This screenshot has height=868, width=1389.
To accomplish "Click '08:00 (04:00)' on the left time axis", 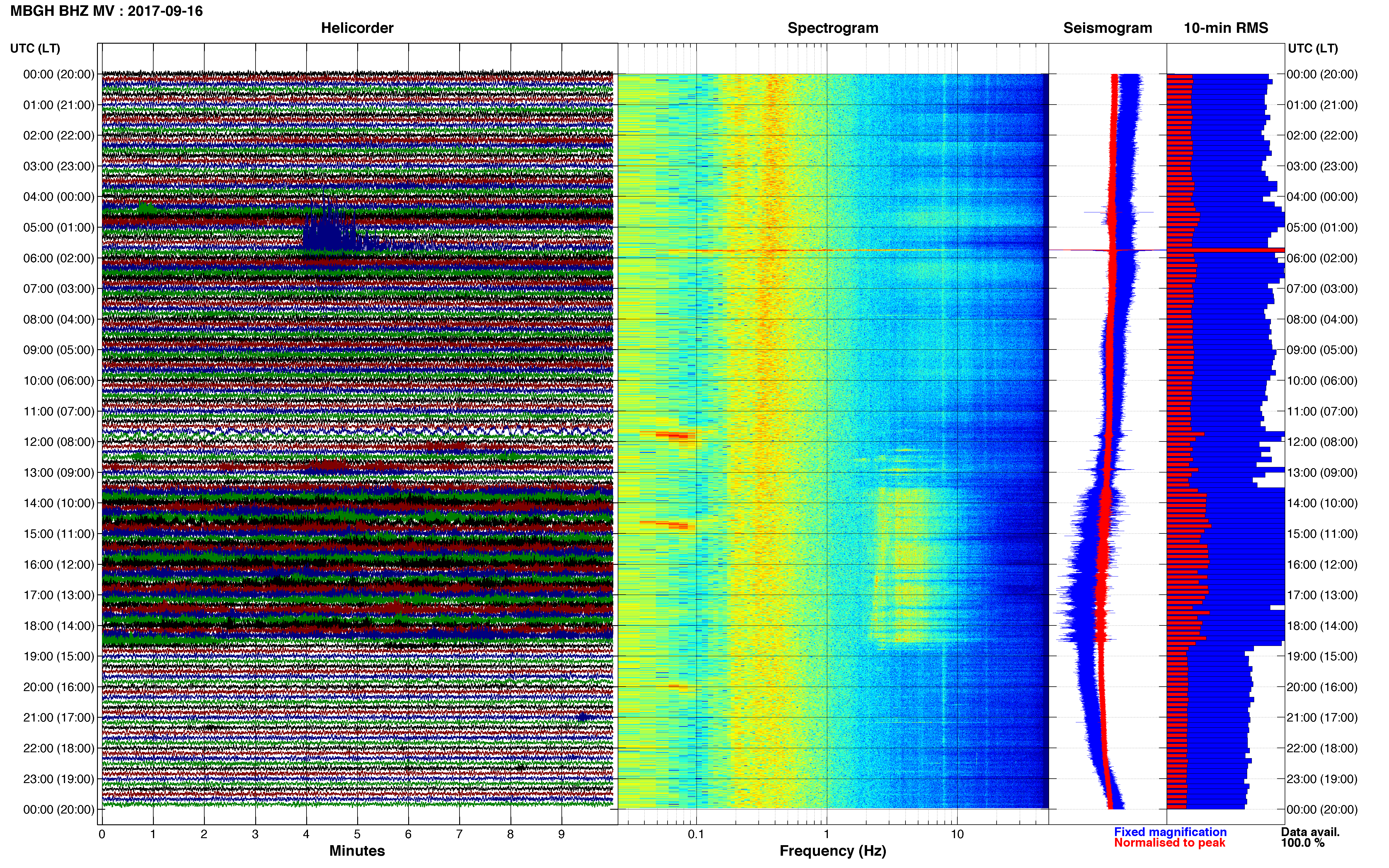I will pyautogui.click(x=59, y=319).
